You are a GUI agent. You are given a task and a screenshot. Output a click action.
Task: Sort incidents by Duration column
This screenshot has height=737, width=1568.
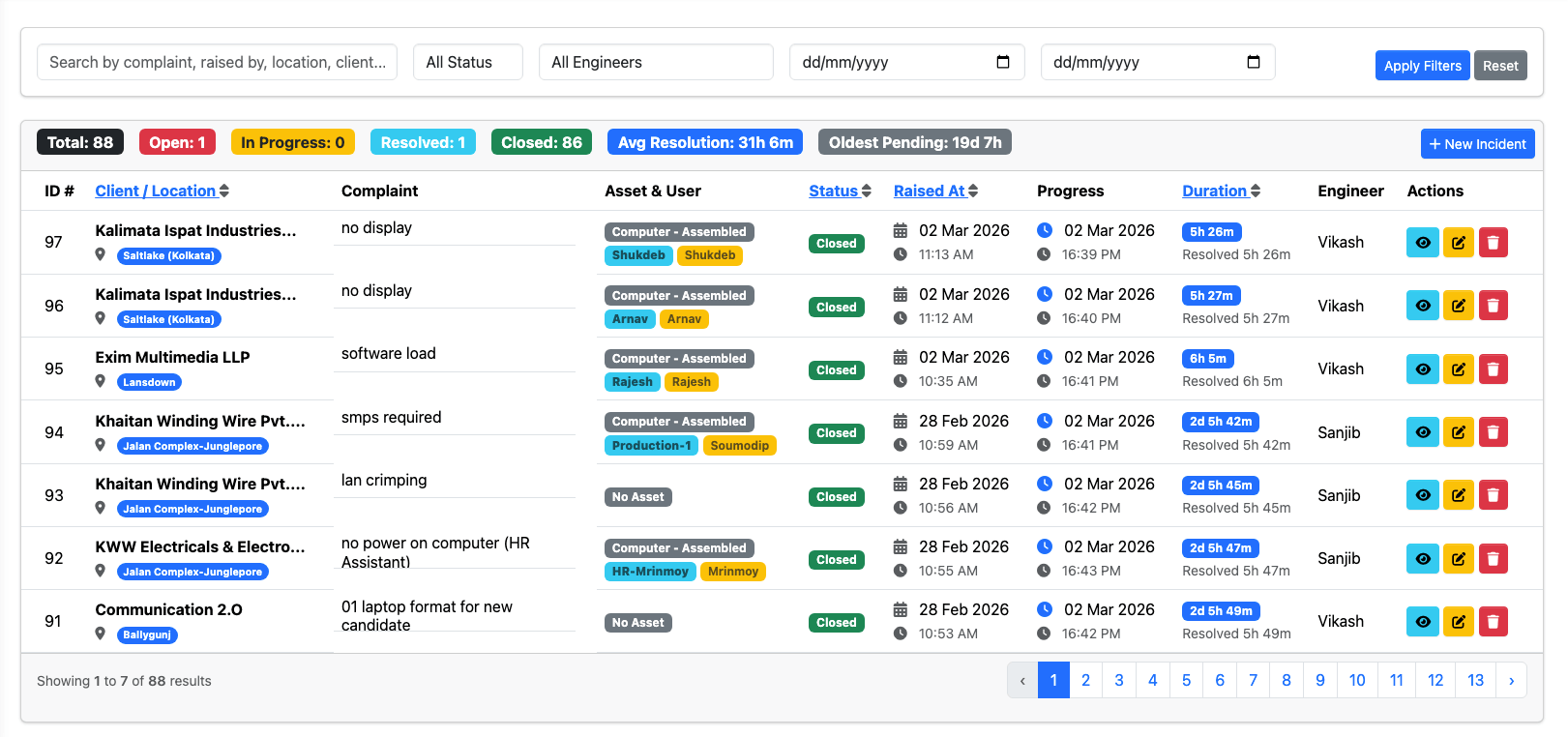(1220, 191)
